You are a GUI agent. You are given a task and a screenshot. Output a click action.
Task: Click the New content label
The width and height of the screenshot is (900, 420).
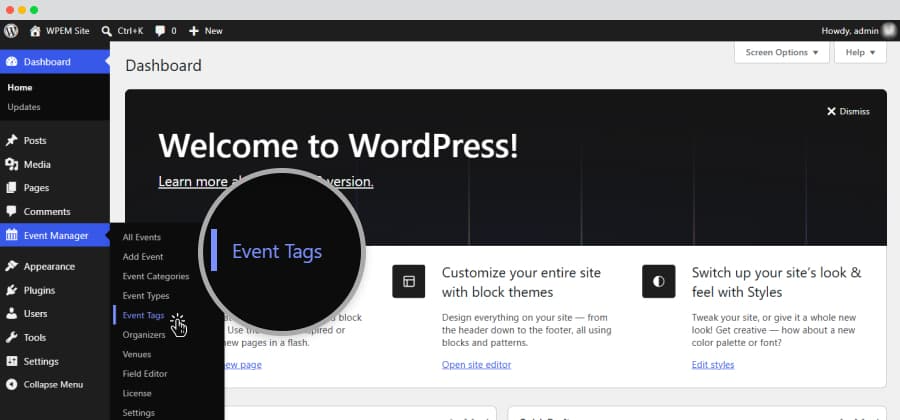pos(214,31)
